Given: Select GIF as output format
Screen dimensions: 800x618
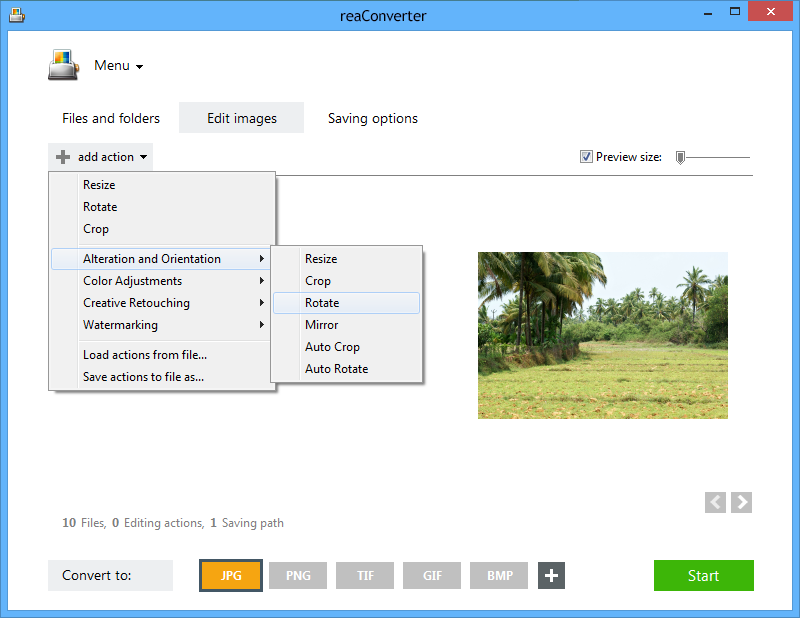Looking at the screenshot, I should 432,576.
